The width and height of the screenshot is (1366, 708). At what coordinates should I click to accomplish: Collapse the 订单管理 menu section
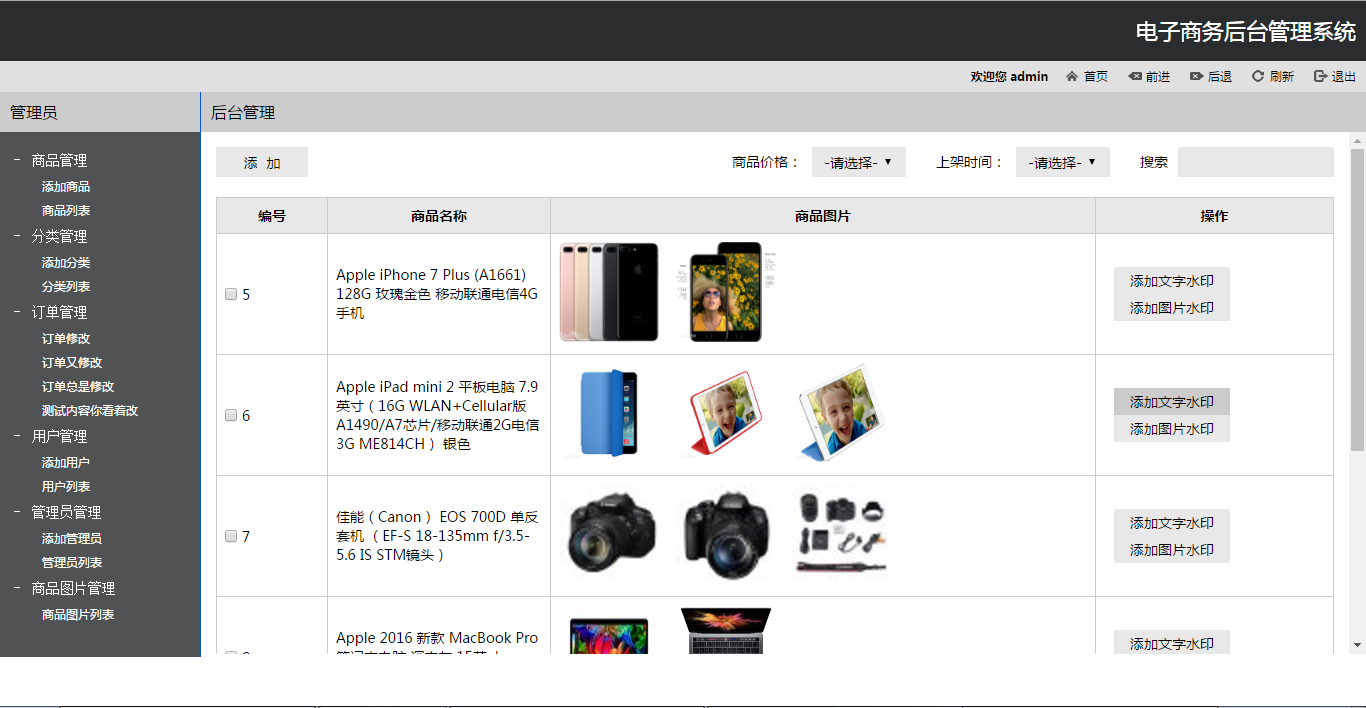click(17, 312)
